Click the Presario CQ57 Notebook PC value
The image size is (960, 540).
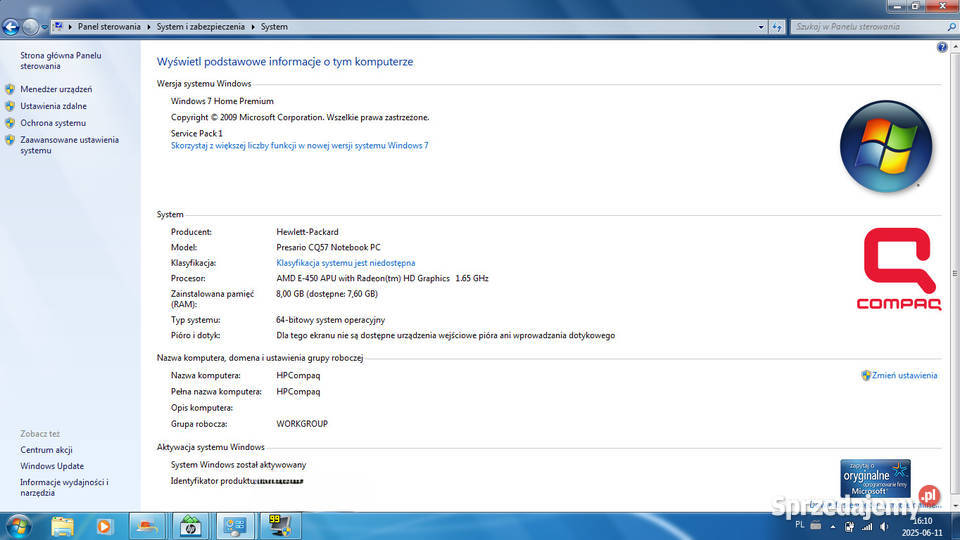[328, 247]
